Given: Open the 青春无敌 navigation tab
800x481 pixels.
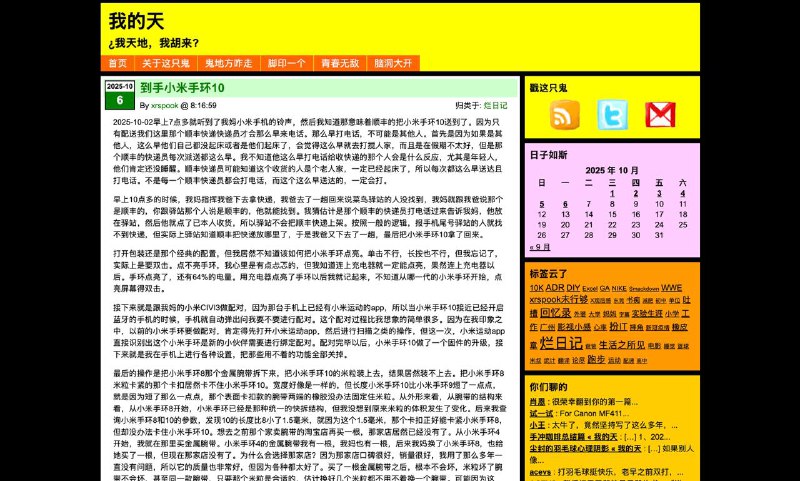Looking at the screenshot, I should (x=340, y=63).
